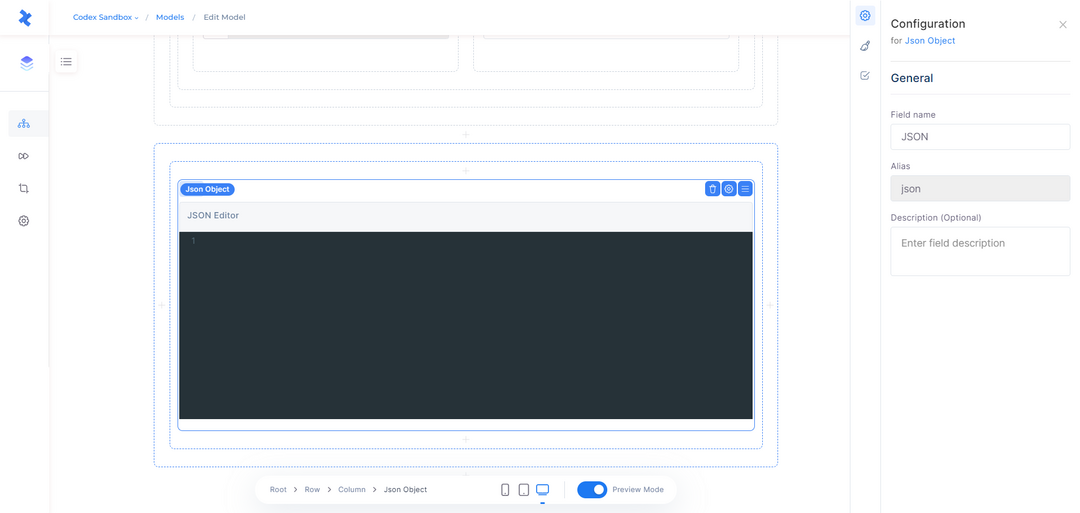Select the validation checkbox tab icon
This screenshot has width=1080, height=513.
[865, 76]
